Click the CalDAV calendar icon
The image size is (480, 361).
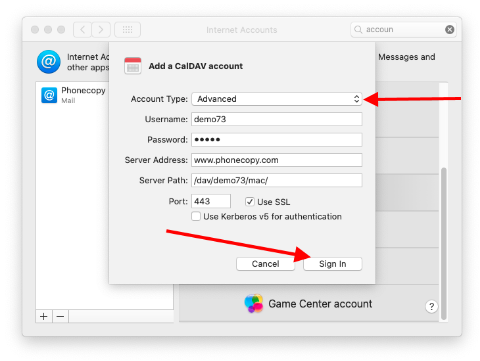(x=133, y=66)
